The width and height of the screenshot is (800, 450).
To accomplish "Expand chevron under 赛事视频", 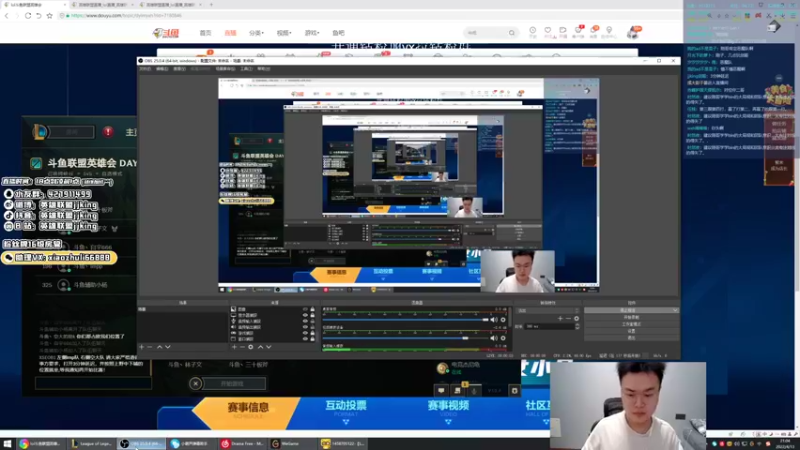I will 448,422.
